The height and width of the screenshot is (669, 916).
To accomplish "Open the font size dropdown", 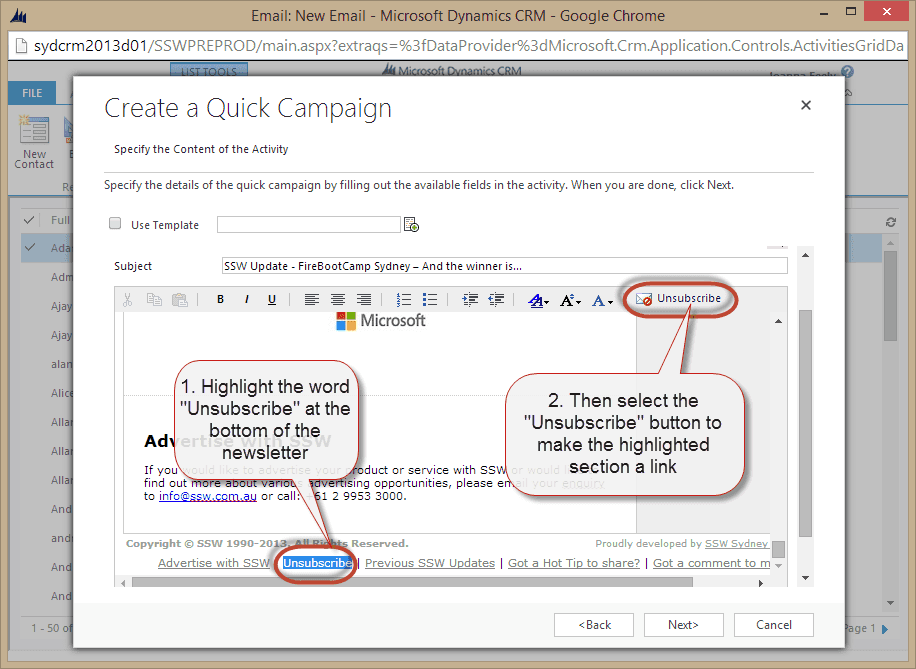I will click(570, 299).
